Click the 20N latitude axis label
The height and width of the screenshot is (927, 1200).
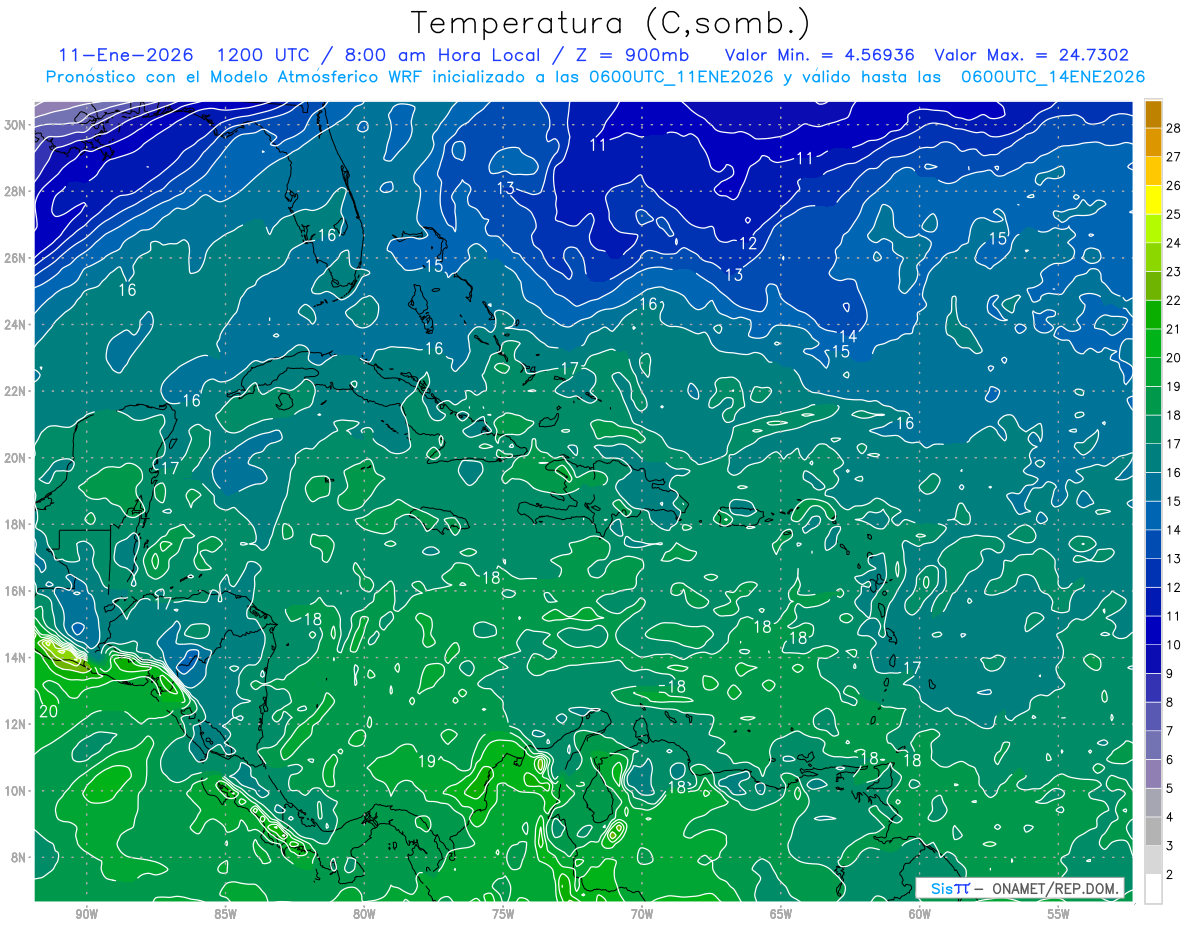[x=17, y=458]
